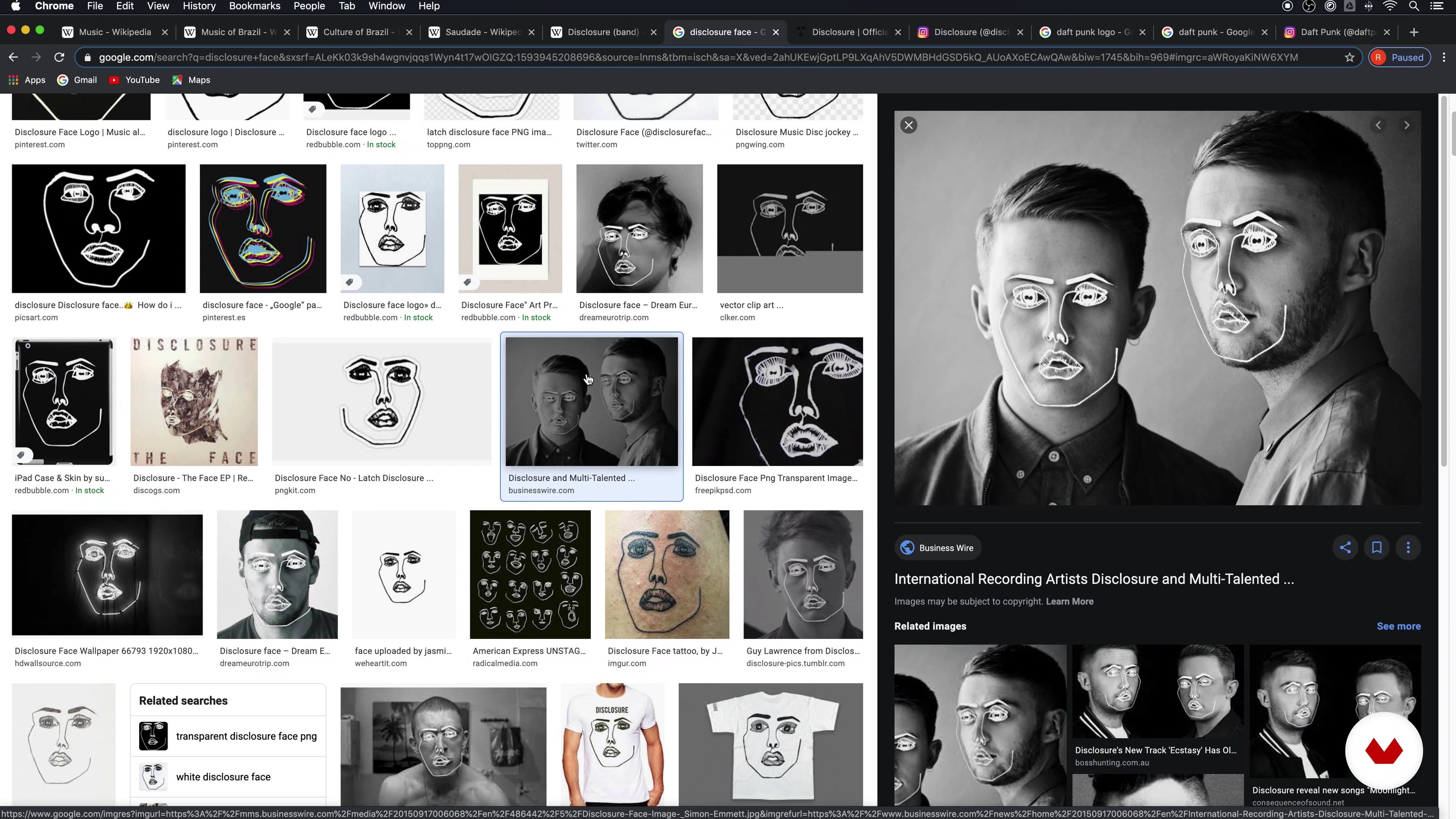Open the Bluetooth status menu icon
Image resolution: width=1456 pixels, height=819 pixels.
(x=1368, y=6)
